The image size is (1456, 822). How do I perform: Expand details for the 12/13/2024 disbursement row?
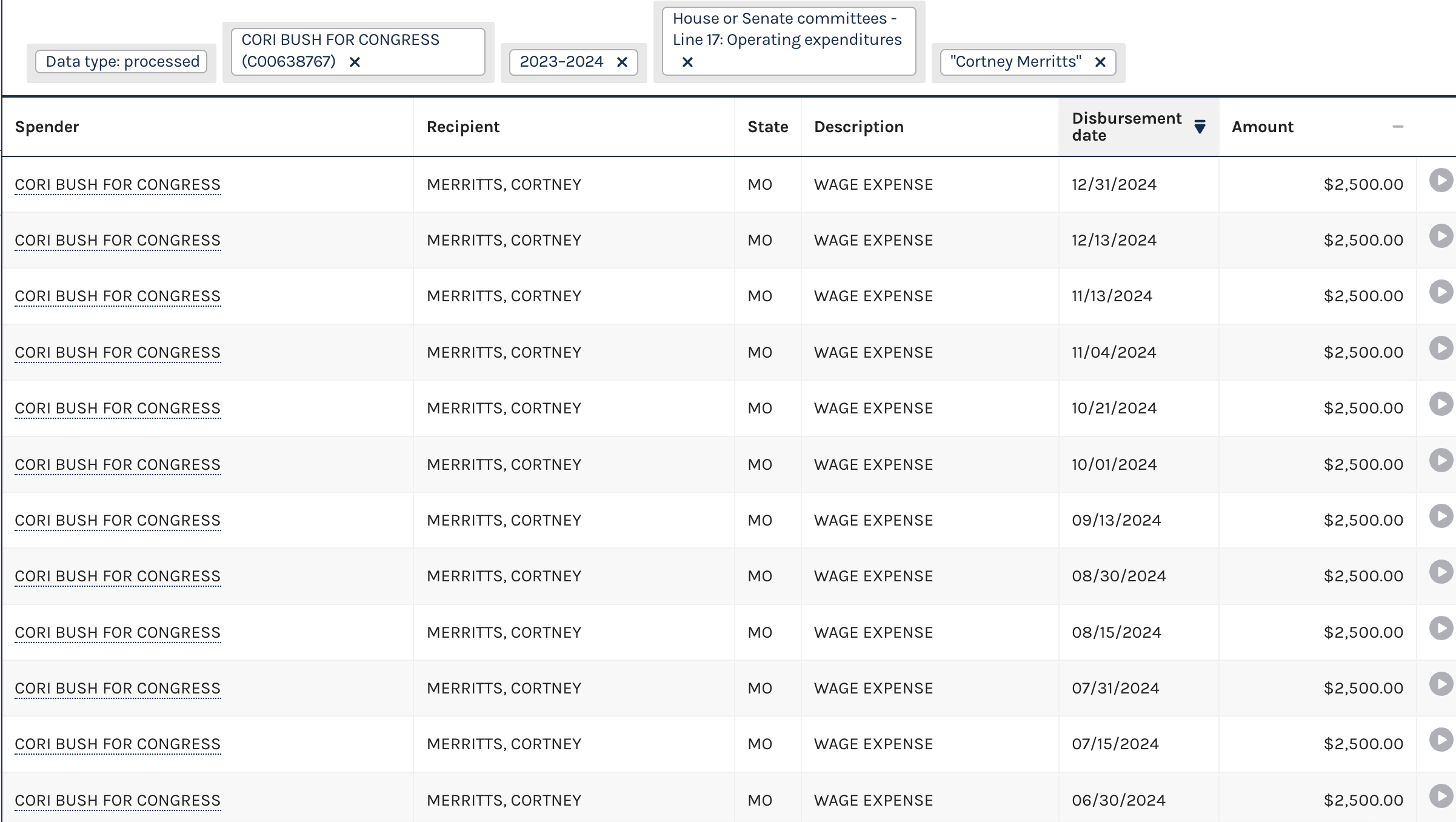[1441, 236]
